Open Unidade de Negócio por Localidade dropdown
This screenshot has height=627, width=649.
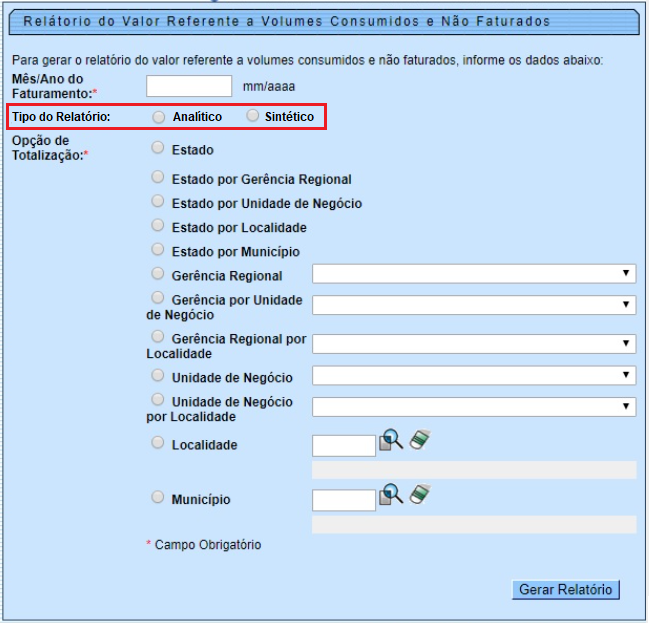point(474,407)
